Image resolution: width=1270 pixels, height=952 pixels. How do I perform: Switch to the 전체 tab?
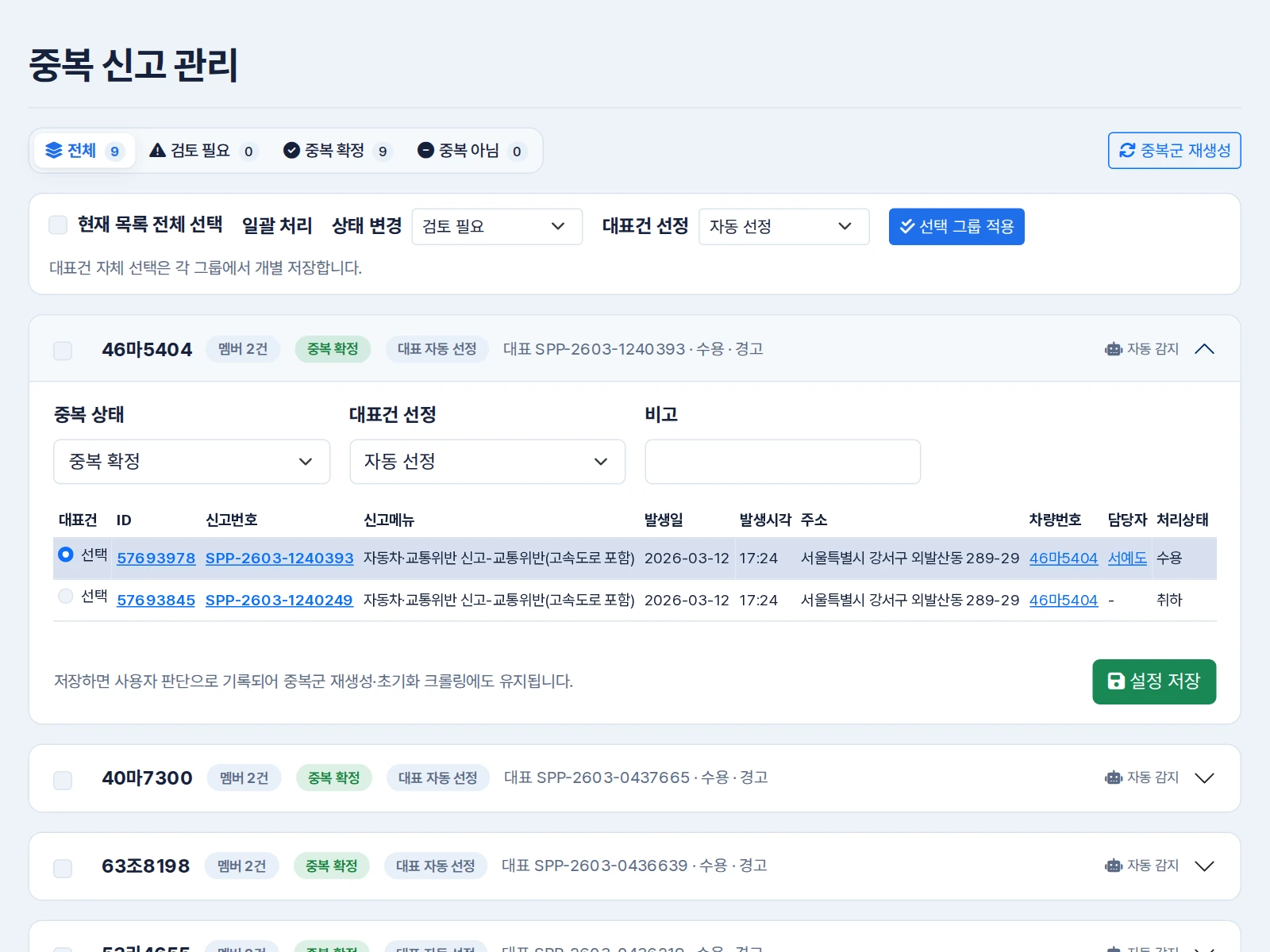tap(85, 151)
